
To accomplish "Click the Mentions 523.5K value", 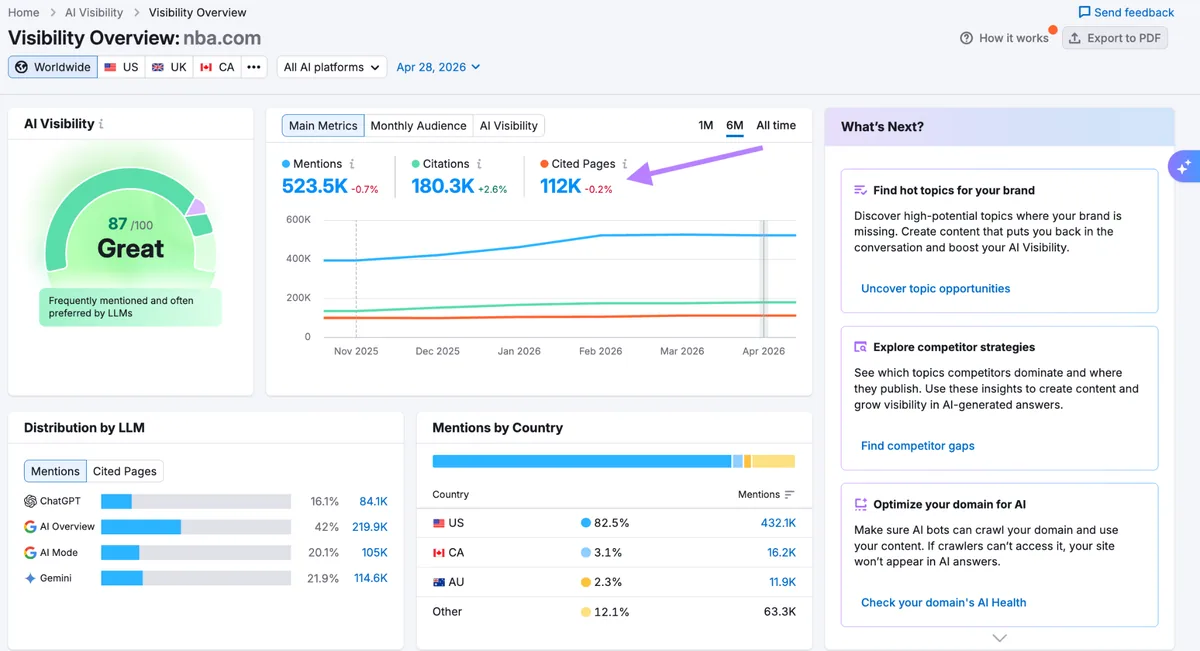I will [x=315, y=186].
